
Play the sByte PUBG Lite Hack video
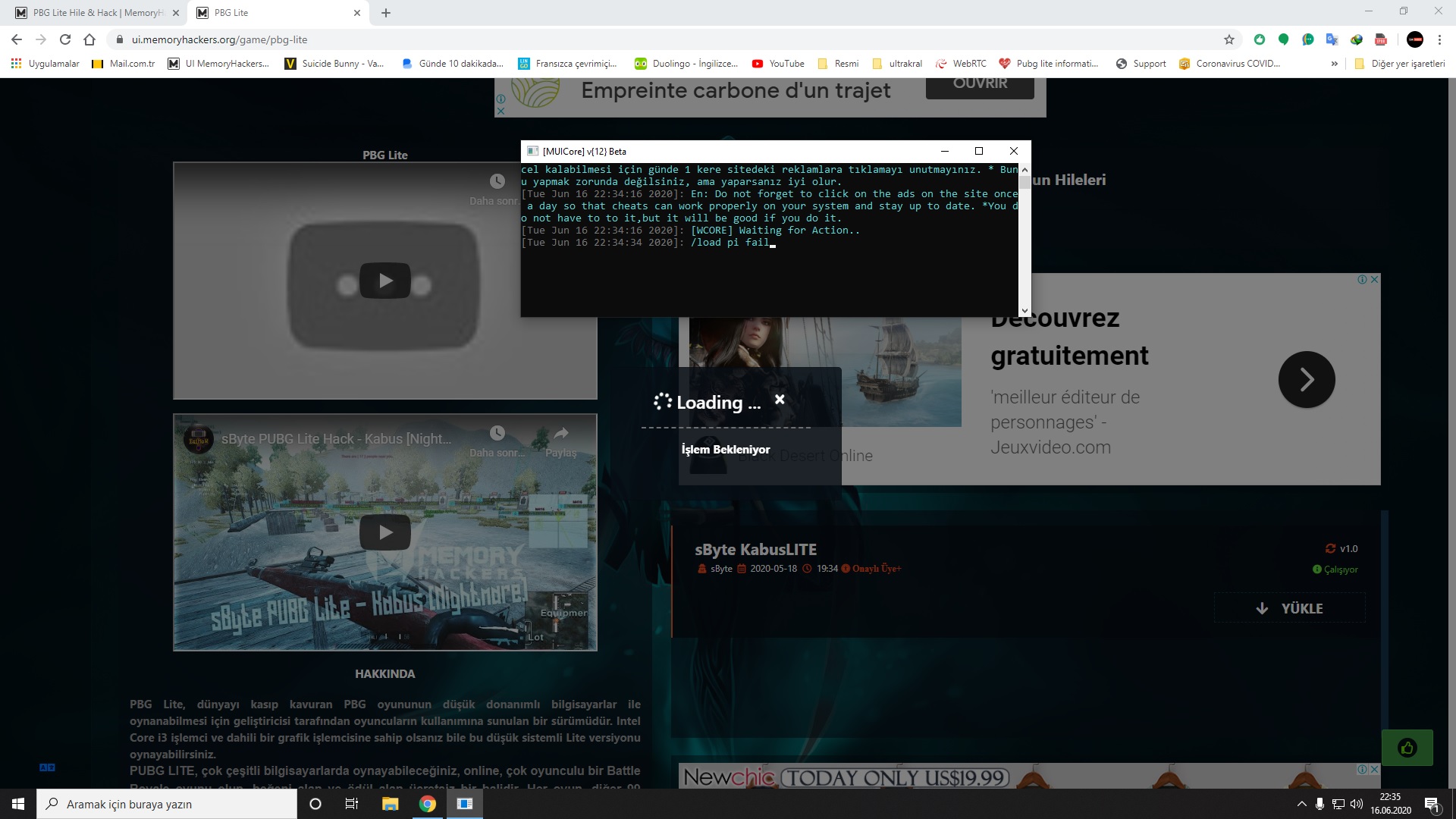coord(385,532)
